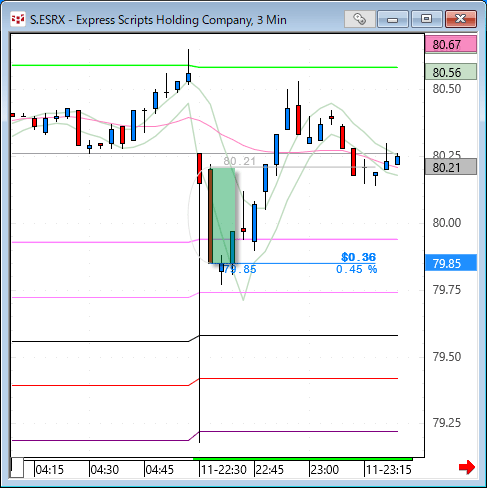Click the blue 79.85 label below the rectangle
The image size is (487, 488).
240,269
